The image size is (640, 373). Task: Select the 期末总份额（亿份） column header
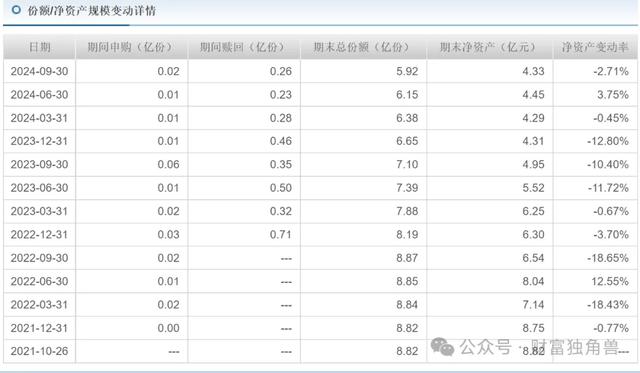pos(363,47)
